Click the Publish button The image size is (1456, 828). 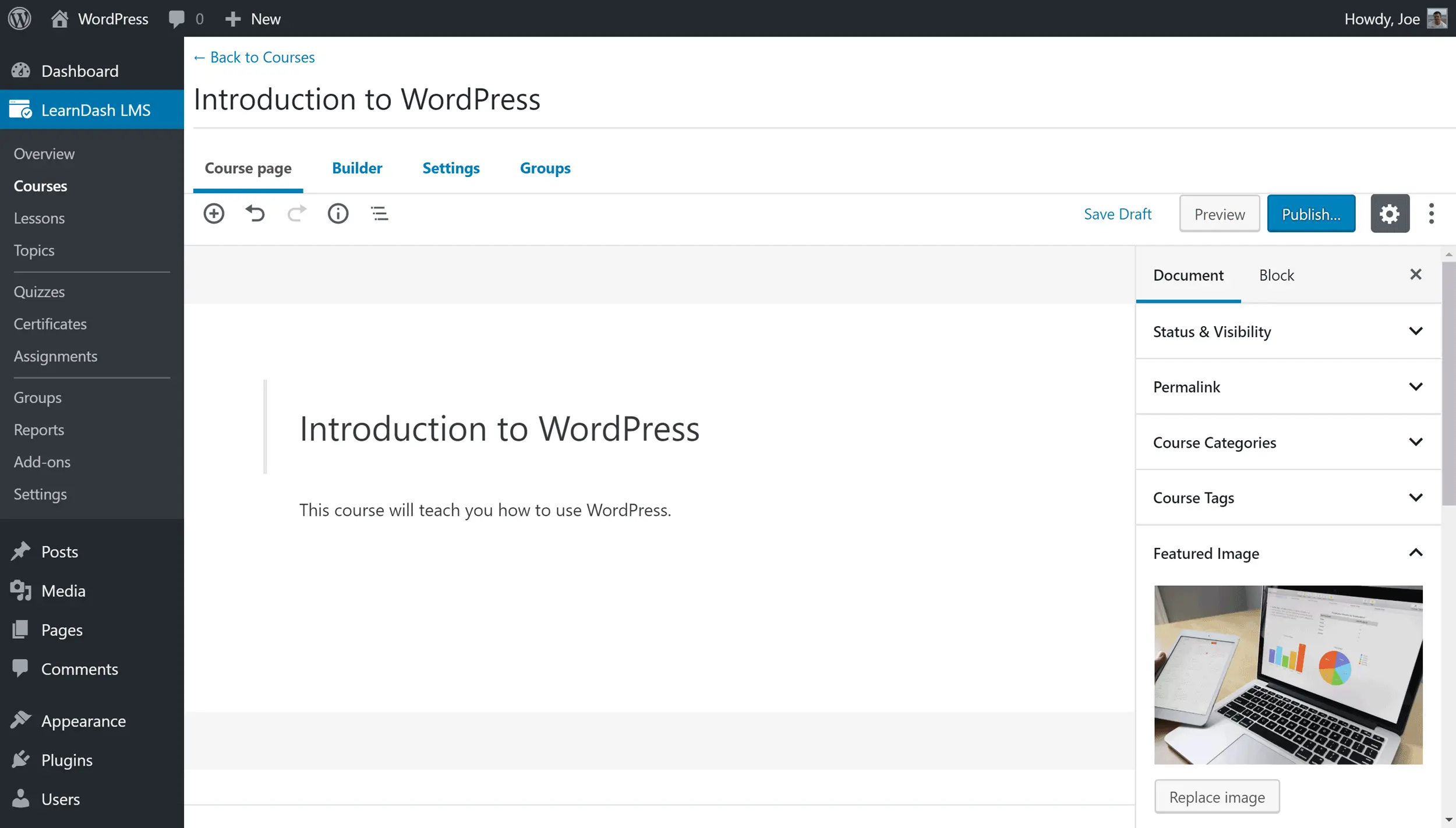[x=1310, y=214]
